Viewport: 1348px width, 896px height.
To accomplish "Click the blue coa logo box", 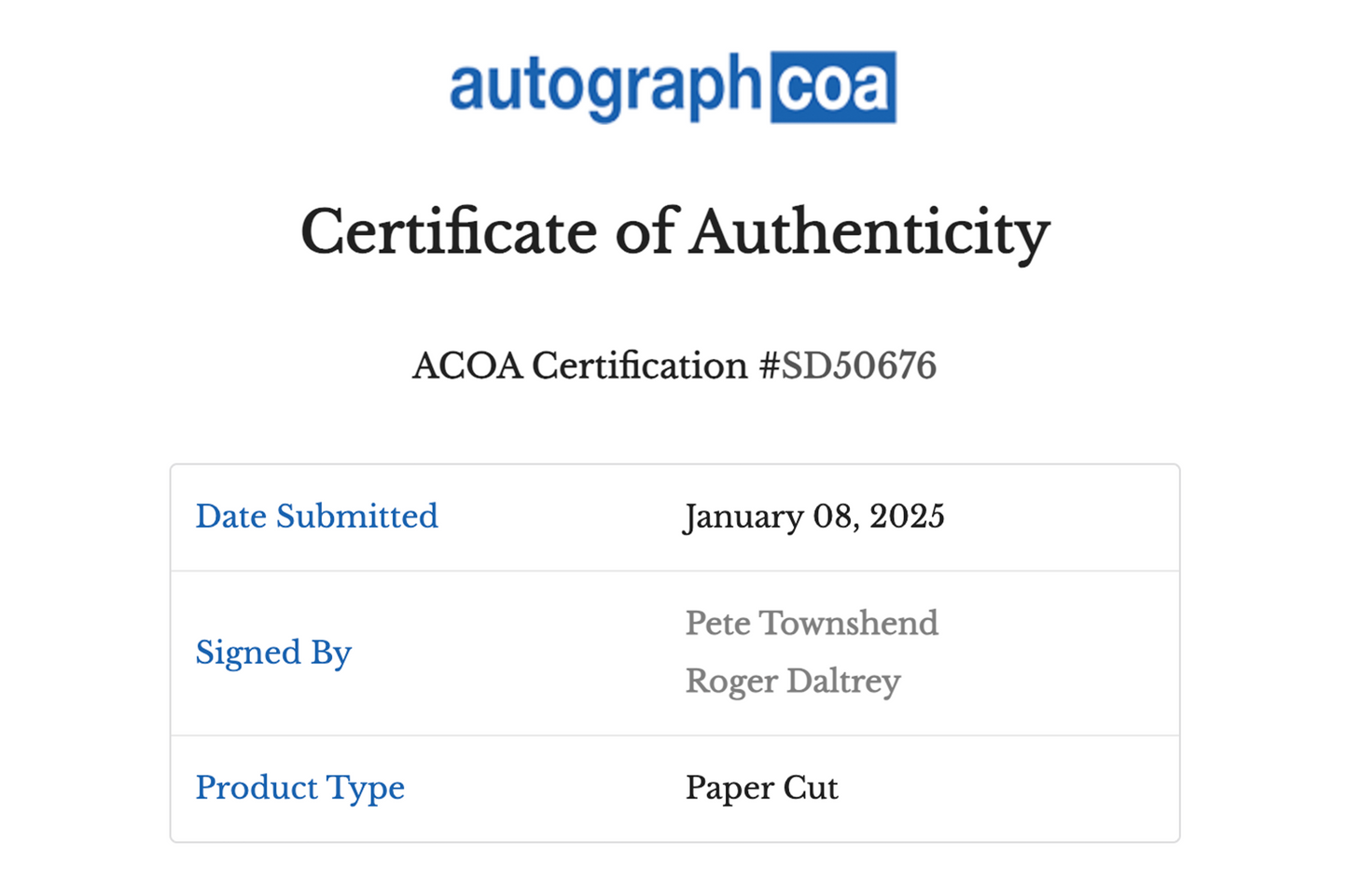I will pyautogui.click(x=833, y=87).
